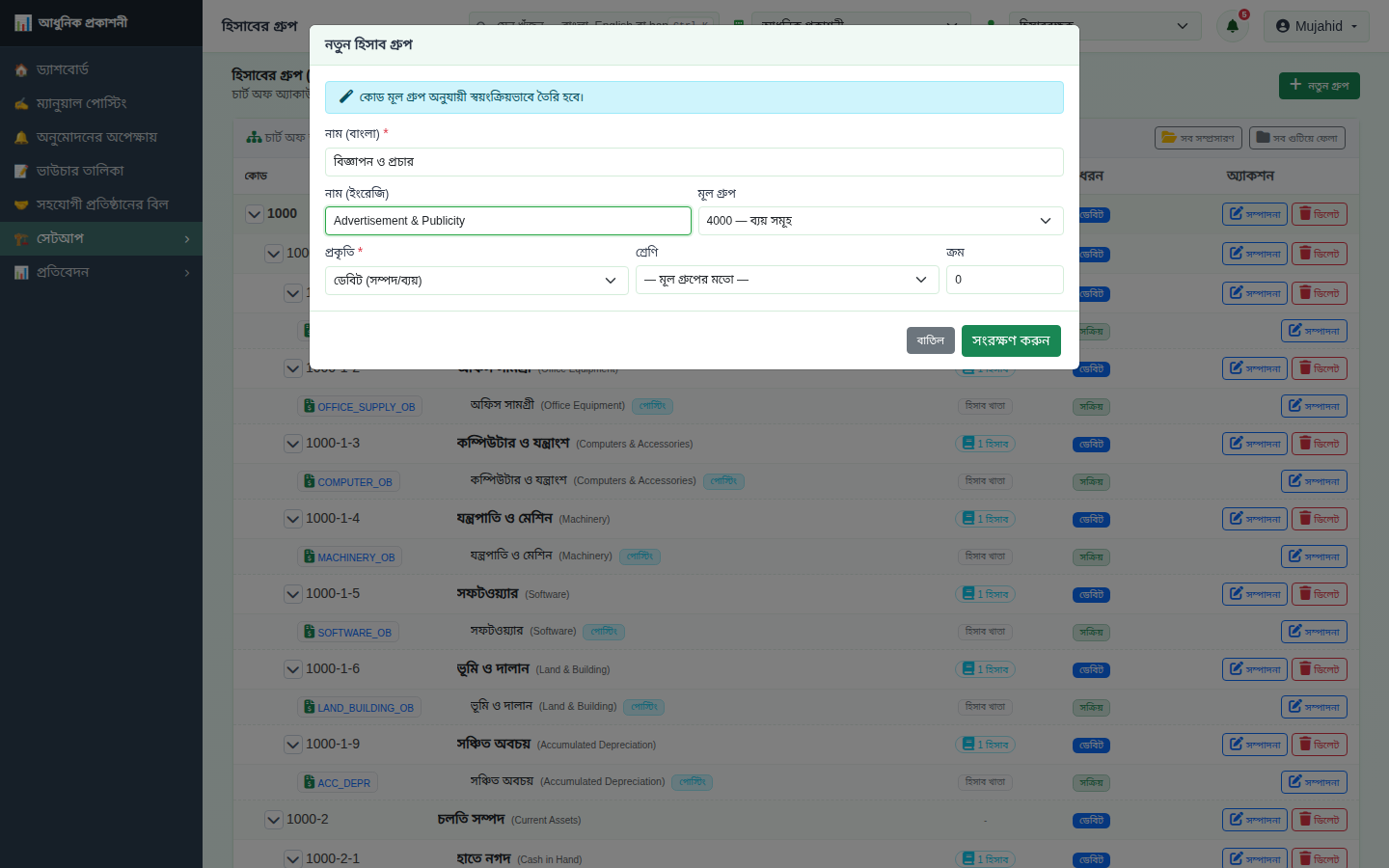Open the notification bell
Image resolution: width=1389 pixels, height=868 pixels.
coord(1232,26)
